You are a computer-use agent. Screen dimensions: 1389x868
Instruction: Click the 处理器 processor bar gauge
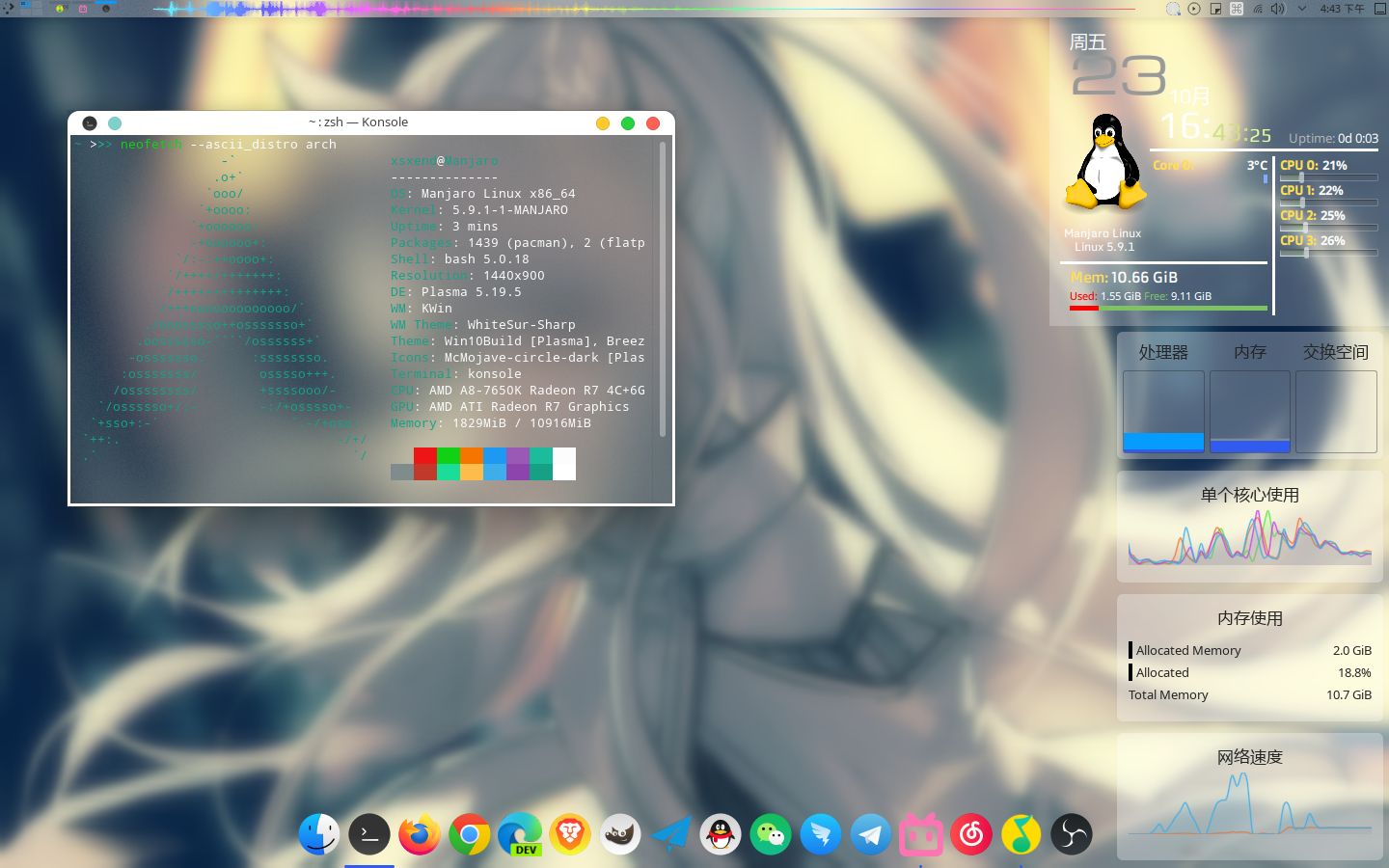point(1163,412)
